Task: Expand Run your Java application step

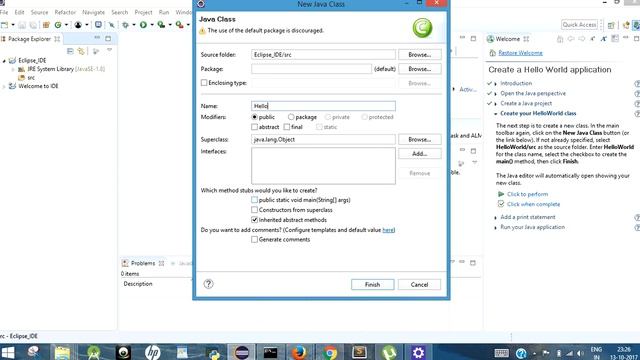Action: tap(496, 227)
